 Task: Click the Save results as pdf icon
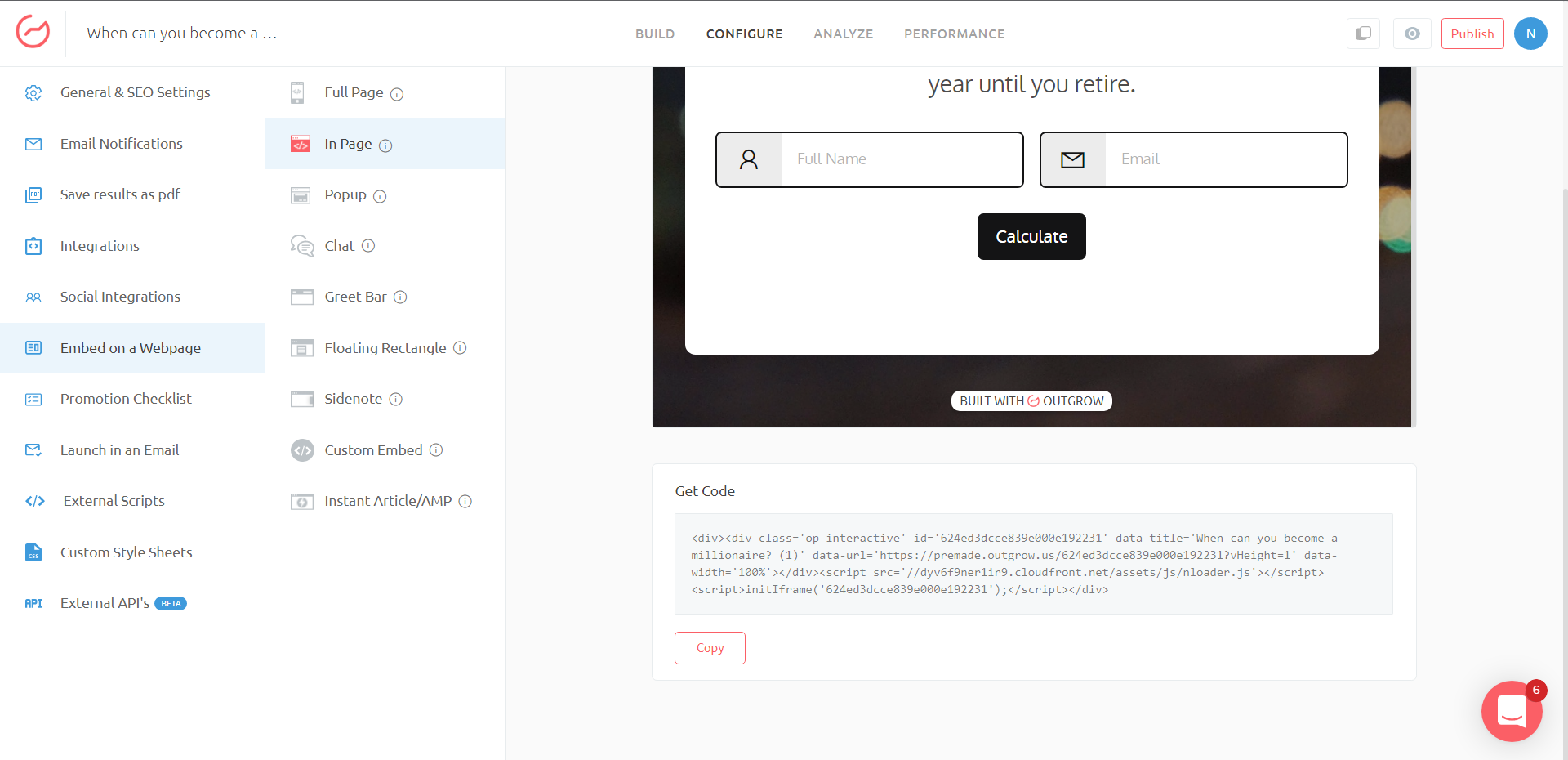point(33,194)
